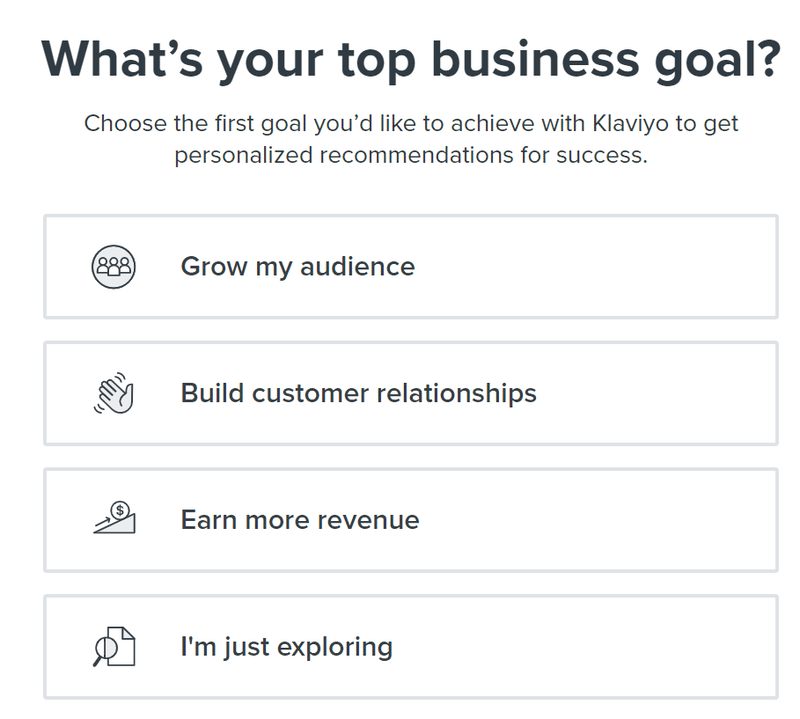Screen dimensions: 800x719
Task: Pick the "Earn more revenue" option
Action: coord(411,520)
